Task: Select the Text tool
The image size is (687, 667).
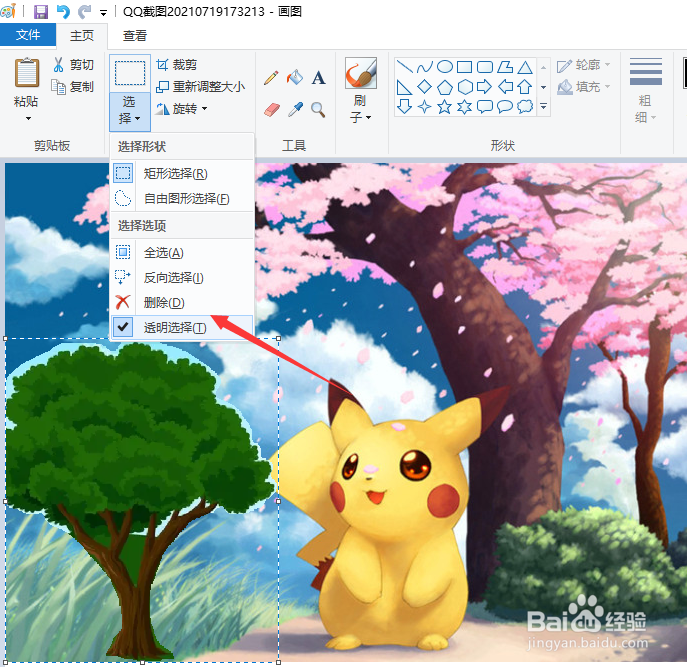Action: pyautogui.click(x=319, y=78)
